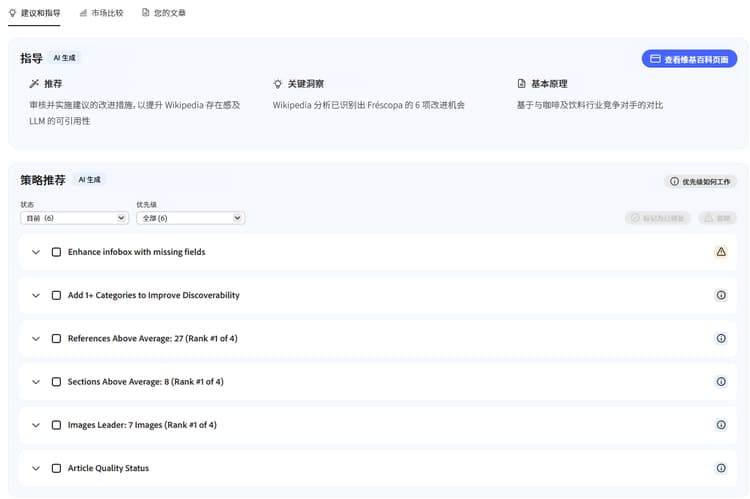This screenshot has height=499, width=750.
Task: Click the Article Quality Status title
Action: 108,468
